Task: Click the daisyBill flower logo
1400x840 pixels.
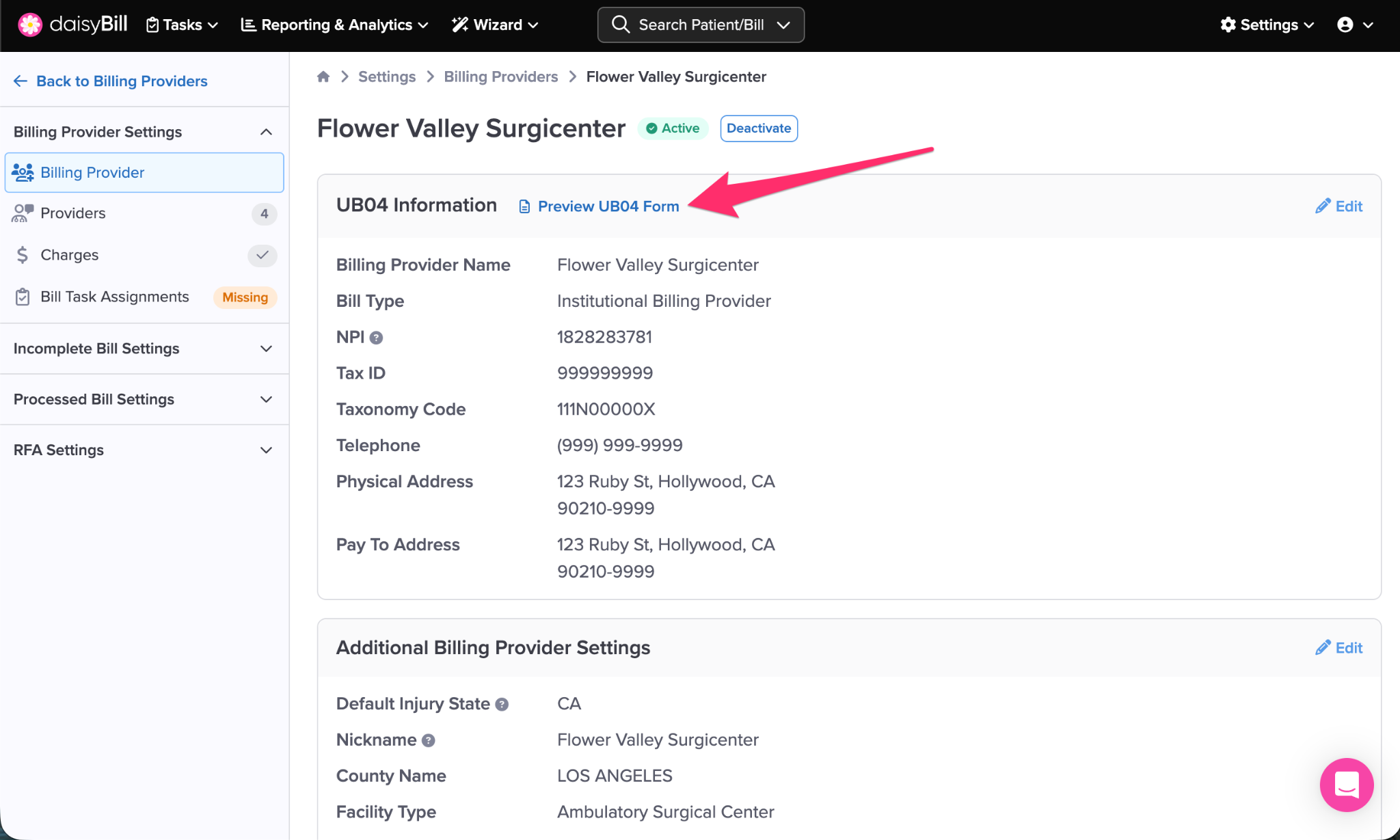Action: (x=30, y=25)
